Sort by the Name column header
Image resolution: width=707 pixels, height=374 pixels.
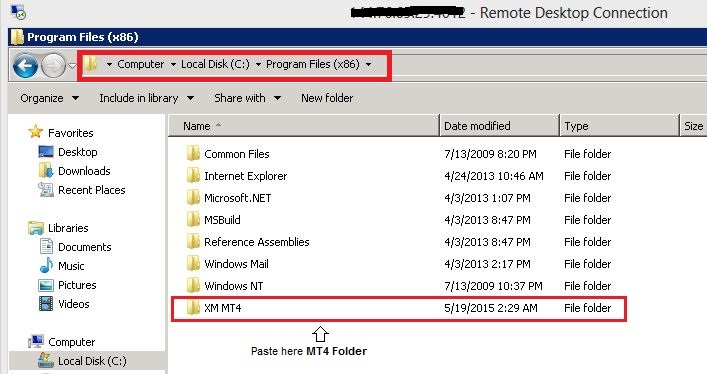(304, 126)
